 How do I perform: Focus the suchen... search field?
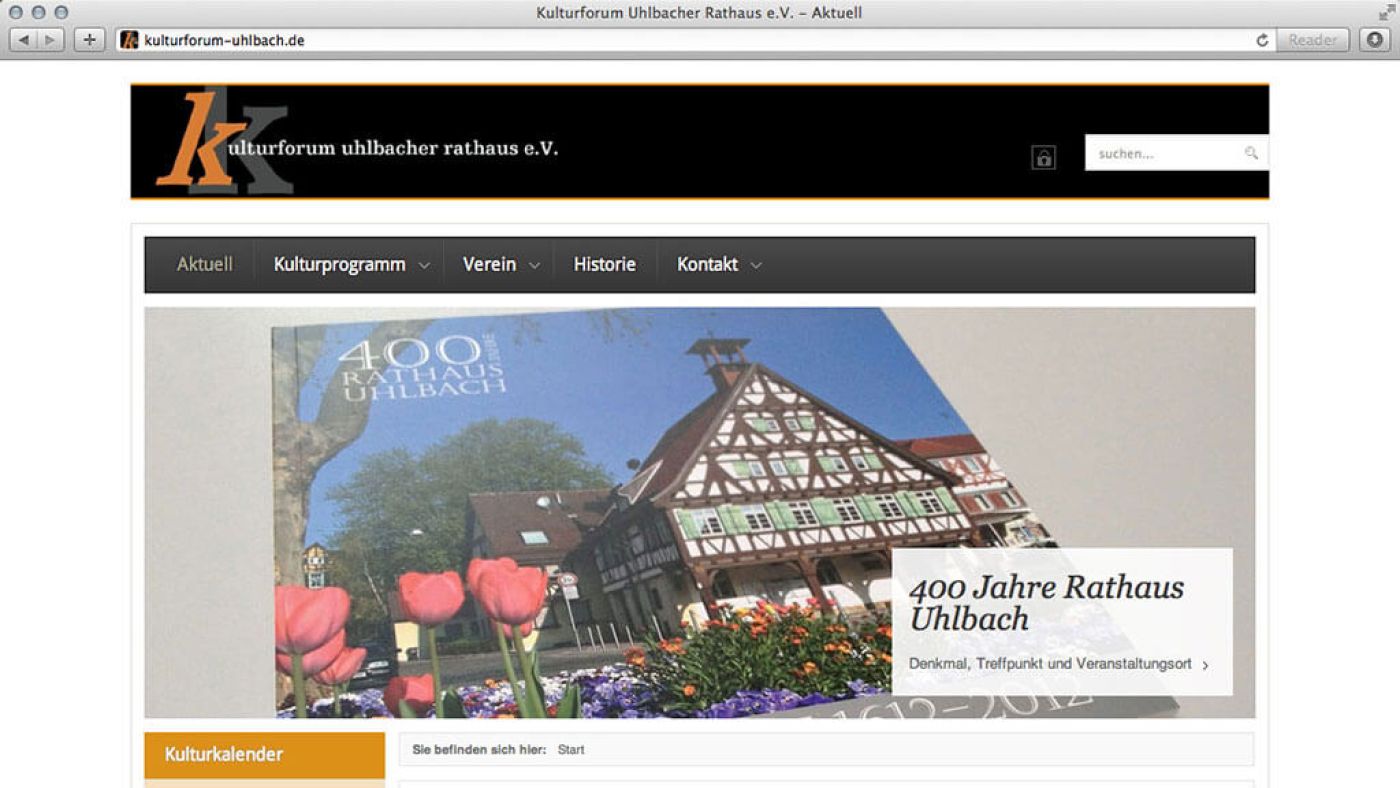point(1165,154)
